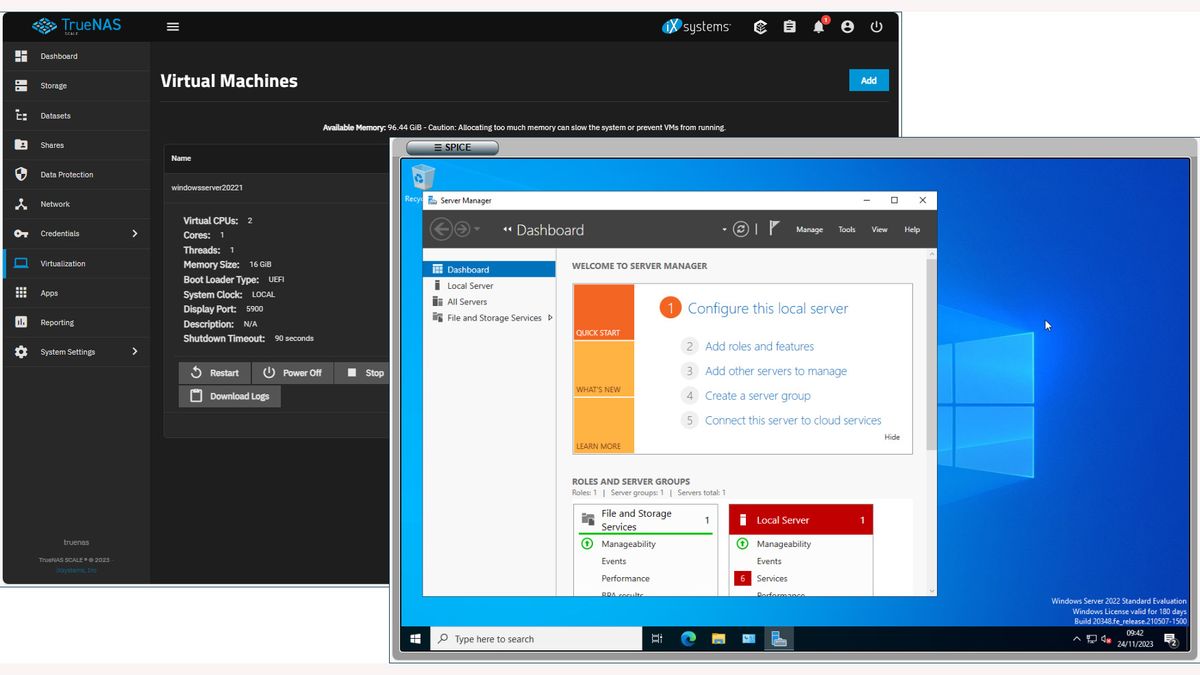The width and height of the screenshot is (1200, 675).
Task: Open the Manage menu in Server Manager
Action: coord(809,230)
